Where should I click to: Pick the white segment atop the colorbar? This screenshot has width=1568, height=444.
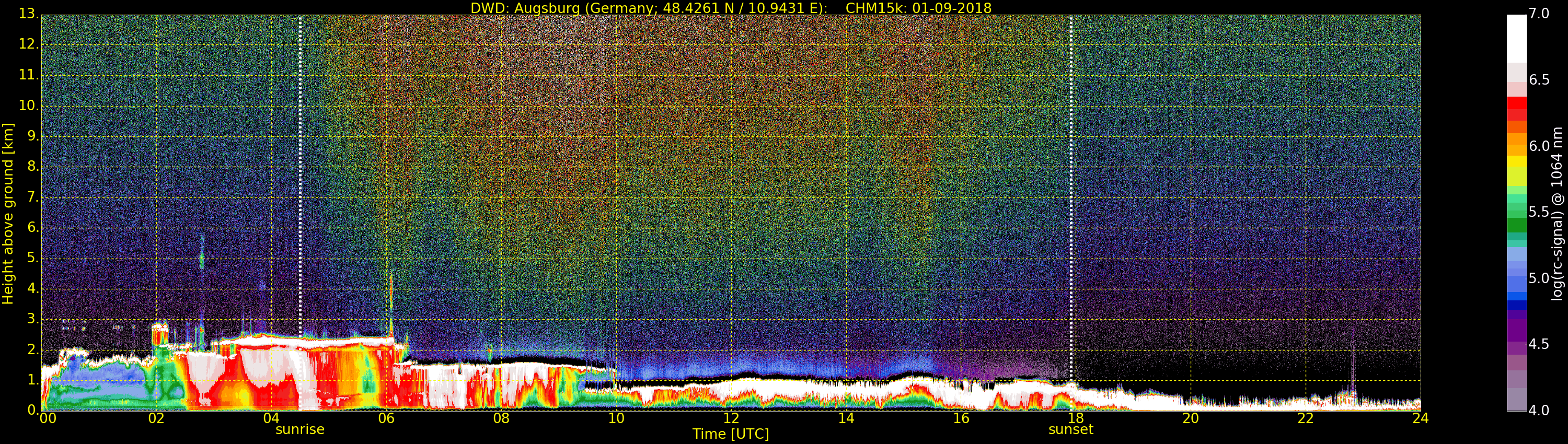(x=1516, y=38)
